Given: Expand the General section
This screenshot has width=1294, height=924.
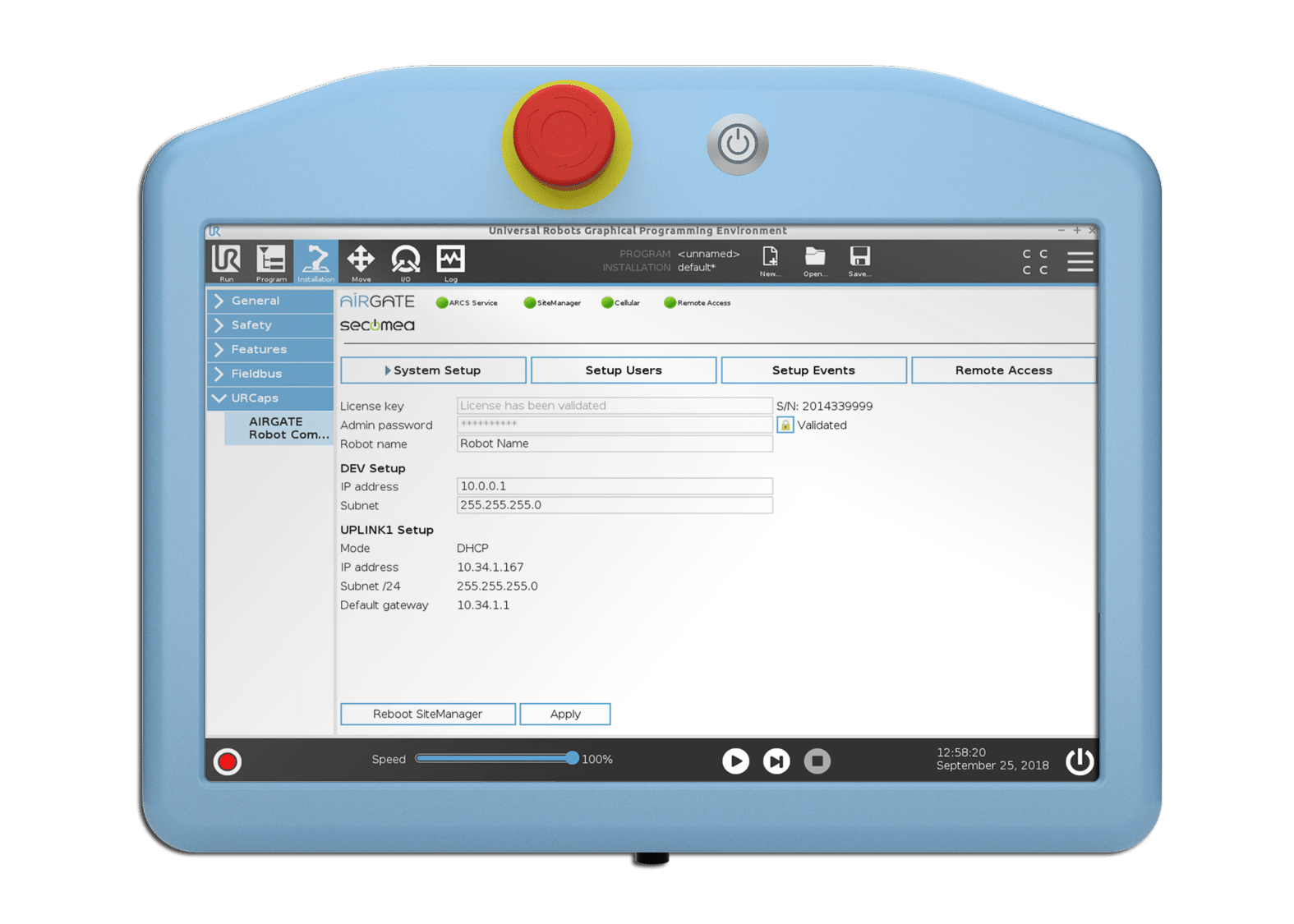Looking at the screenshot, I should pos(270,301).
